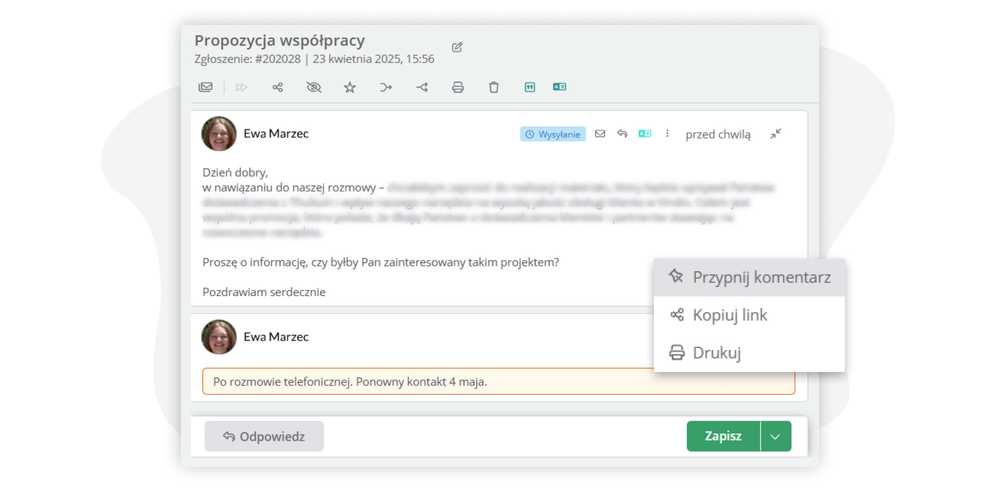This screenshot has width=1000, height=492.
Task: Choose Drukuj in context menu
Action: point(749,352)
